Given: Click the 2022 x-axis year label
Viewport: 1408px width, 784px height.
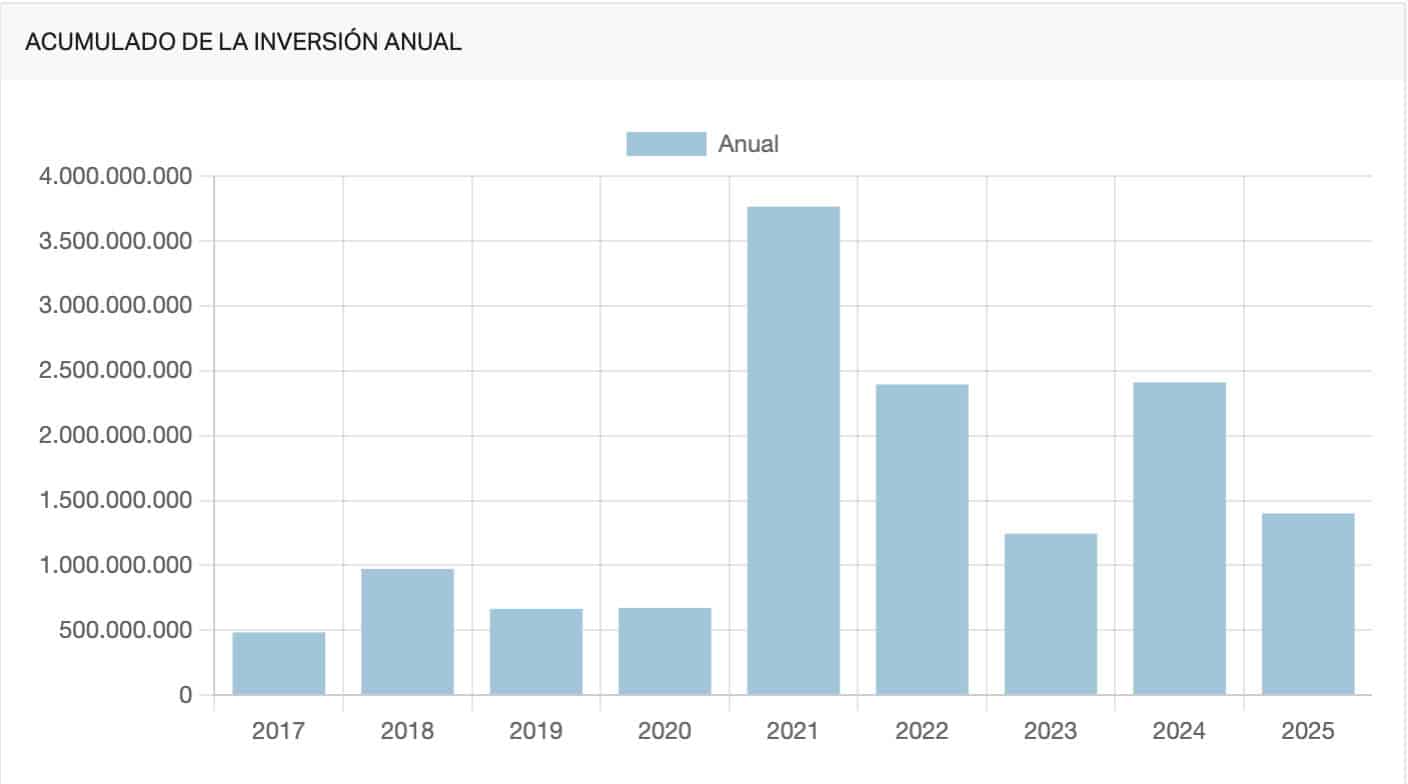Looking at the screenshot, I should tap(922, 731).
